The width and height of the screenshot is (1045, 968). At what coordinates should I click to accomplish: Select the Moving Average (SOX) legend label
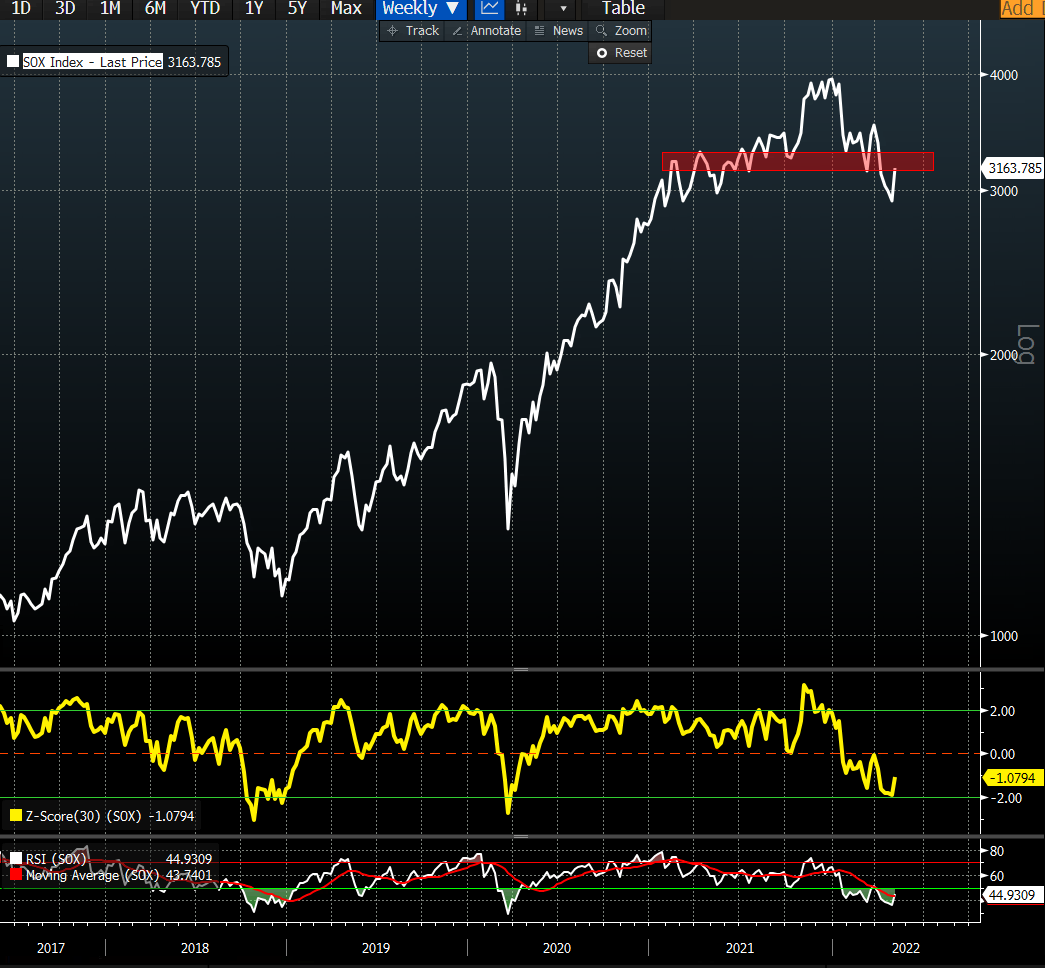click(93, 875)
